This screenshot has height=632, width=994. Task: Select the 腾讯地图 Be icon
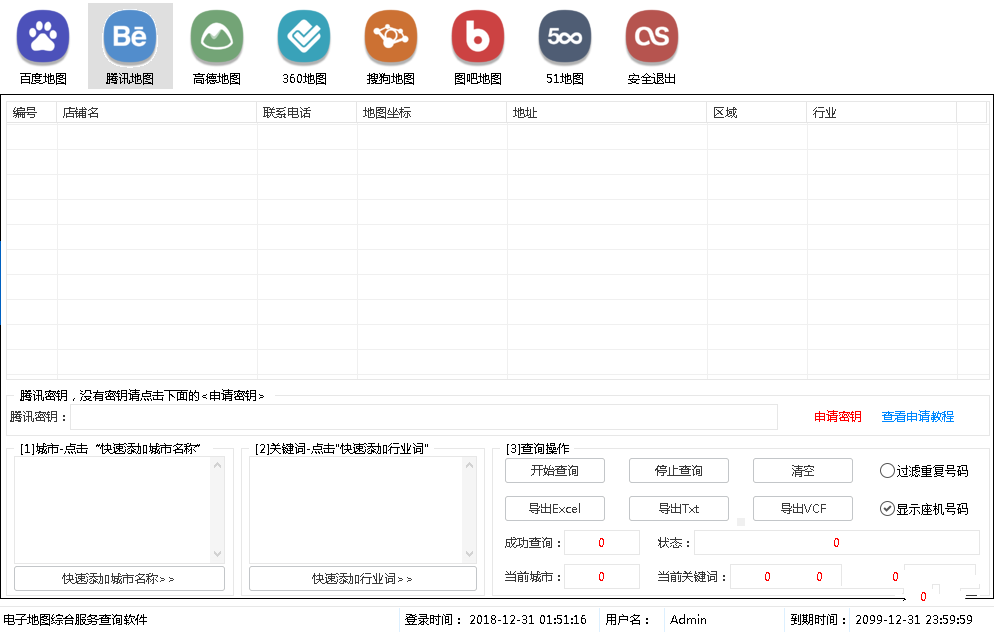pos(130,37)
